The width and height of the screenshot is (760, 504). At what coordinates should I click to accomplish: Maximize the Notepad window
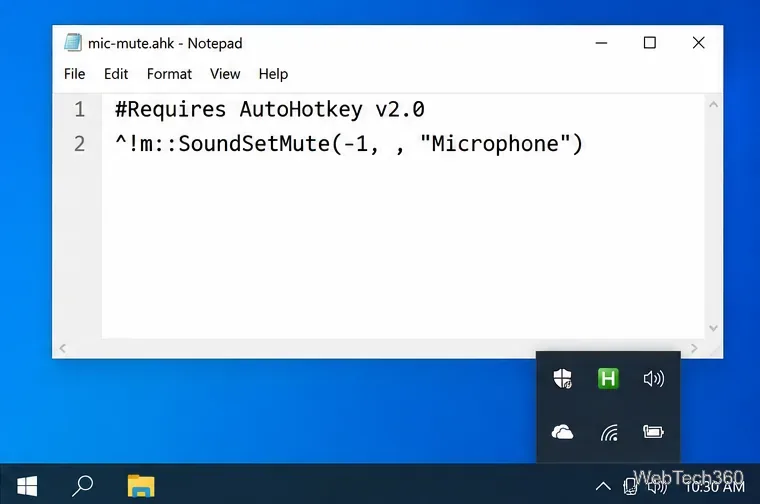[649, 43]
